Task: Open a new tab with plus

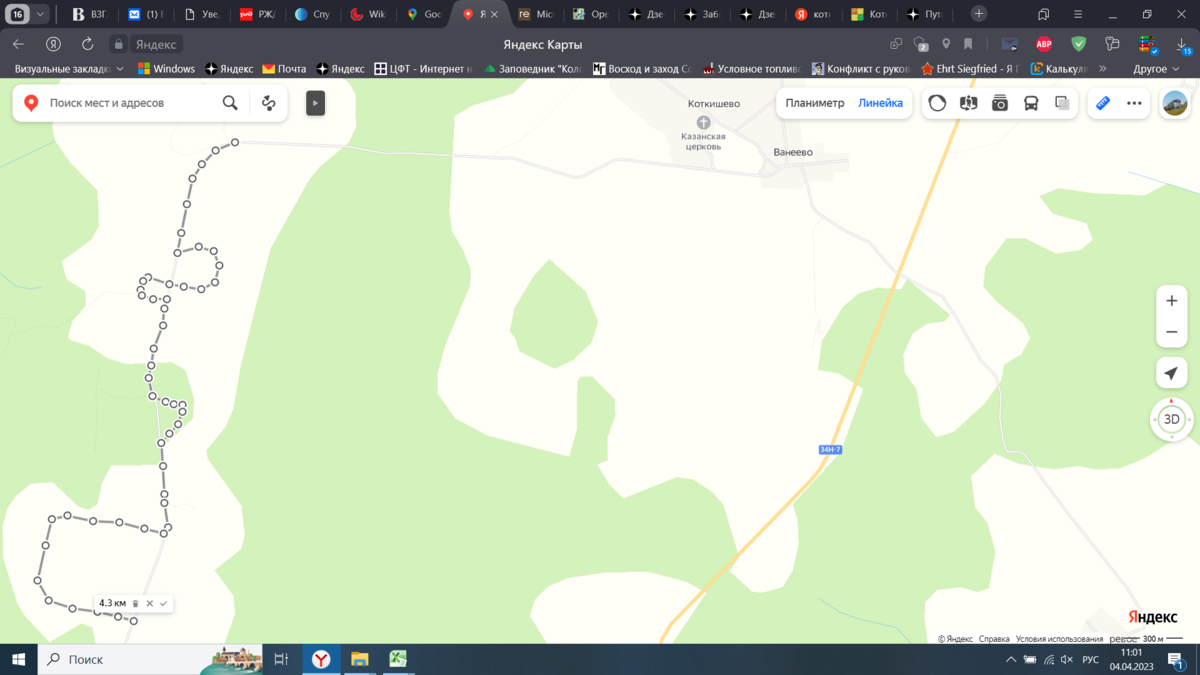Action: (x=979, y=14)
